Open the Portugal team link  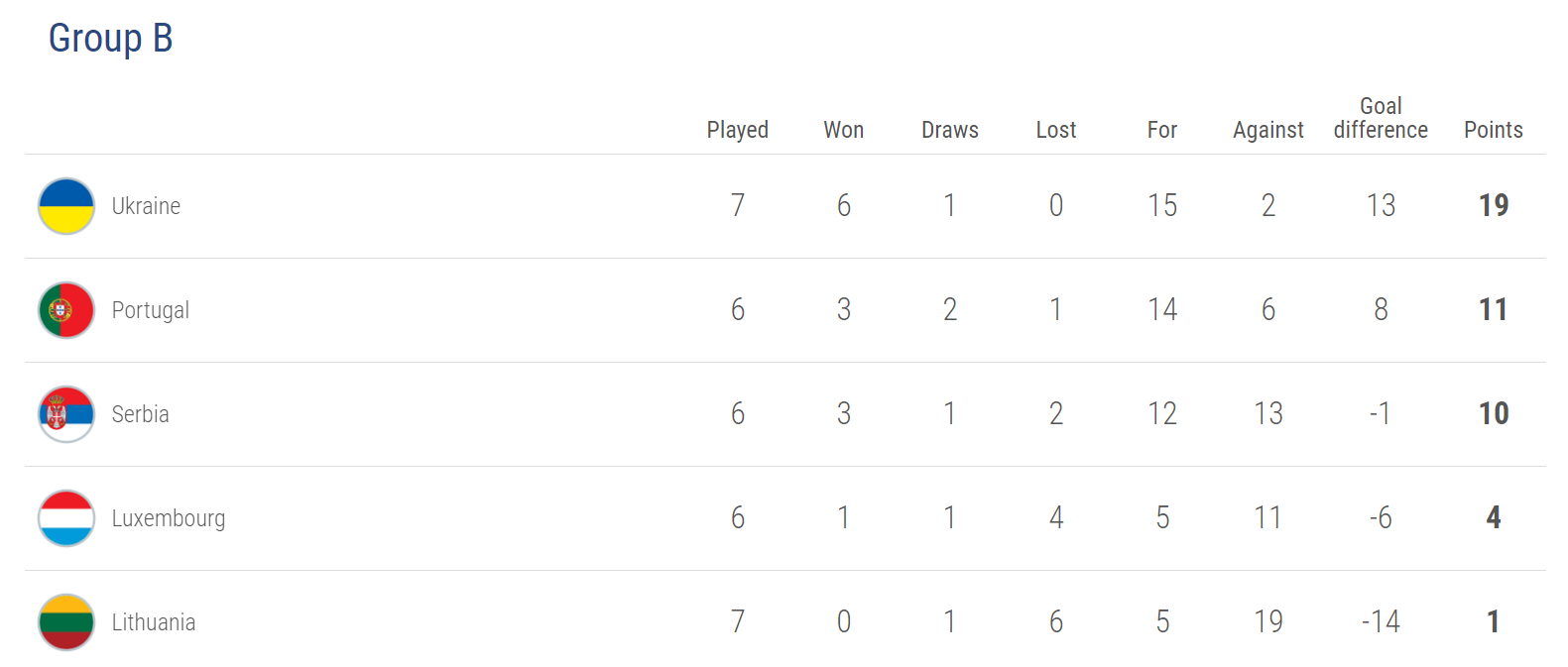pyautogui.click(x=150, y=310)
